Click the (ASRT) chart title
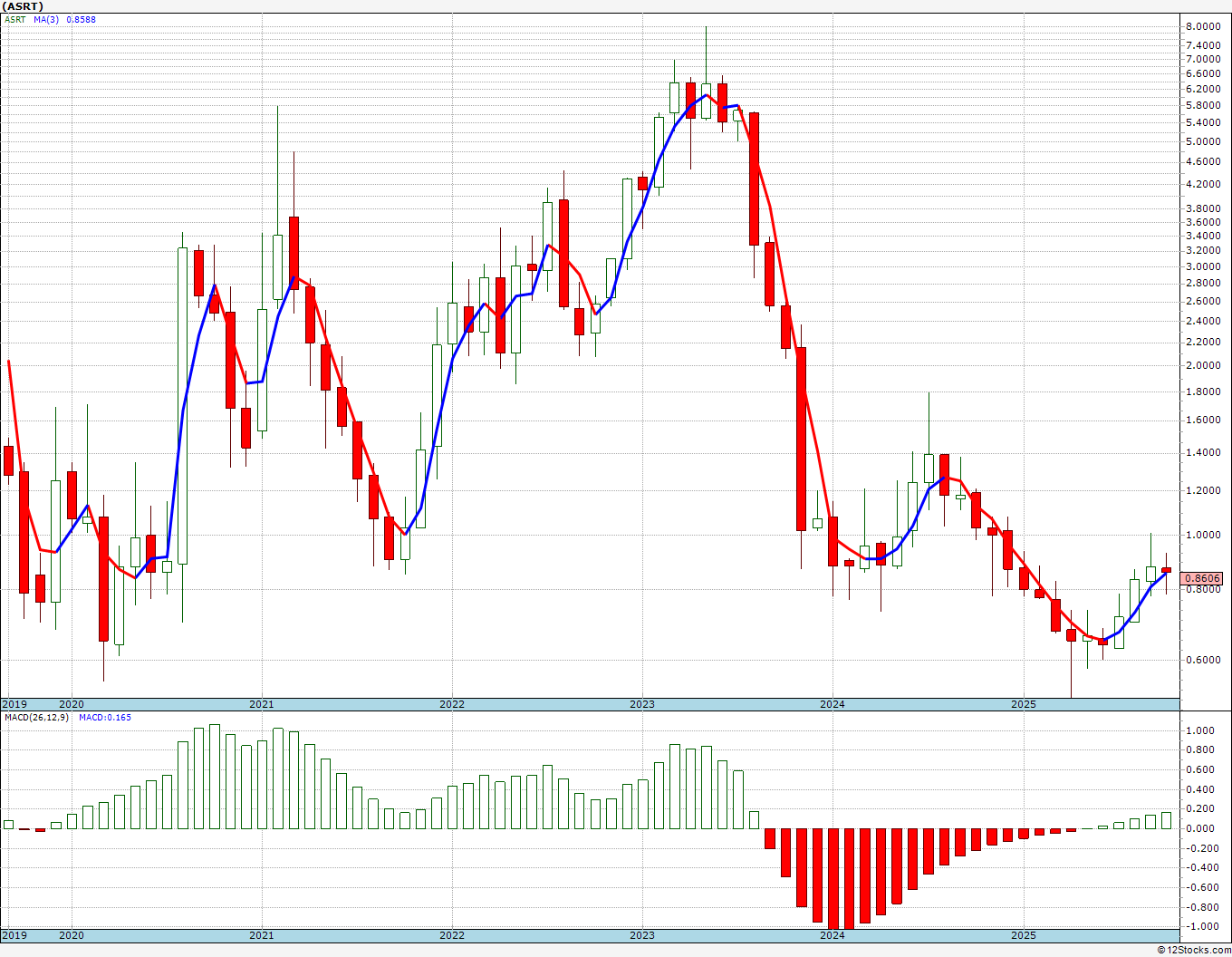 click(23, 6)
